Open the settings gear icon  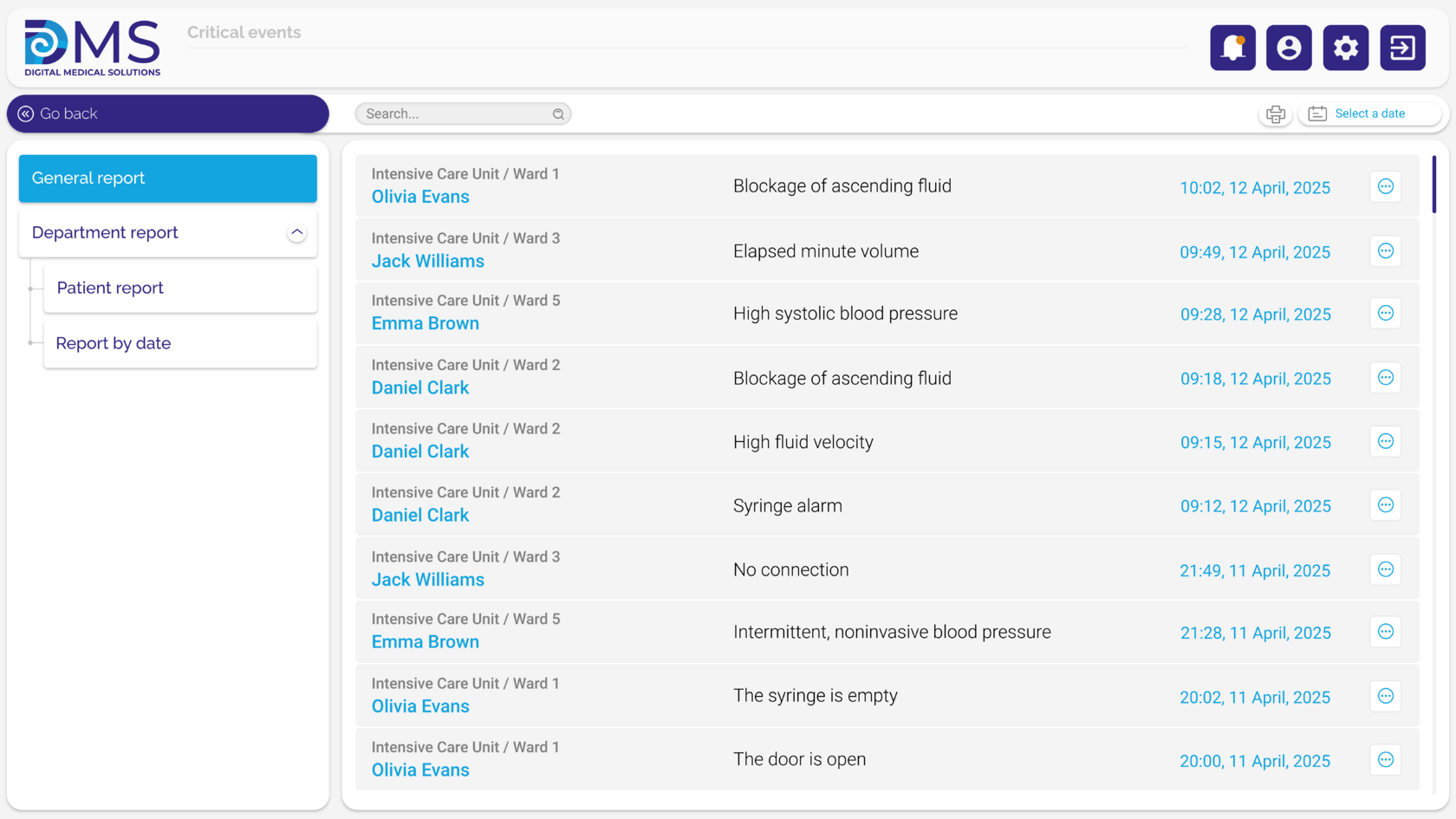[x=1346, y=48]
